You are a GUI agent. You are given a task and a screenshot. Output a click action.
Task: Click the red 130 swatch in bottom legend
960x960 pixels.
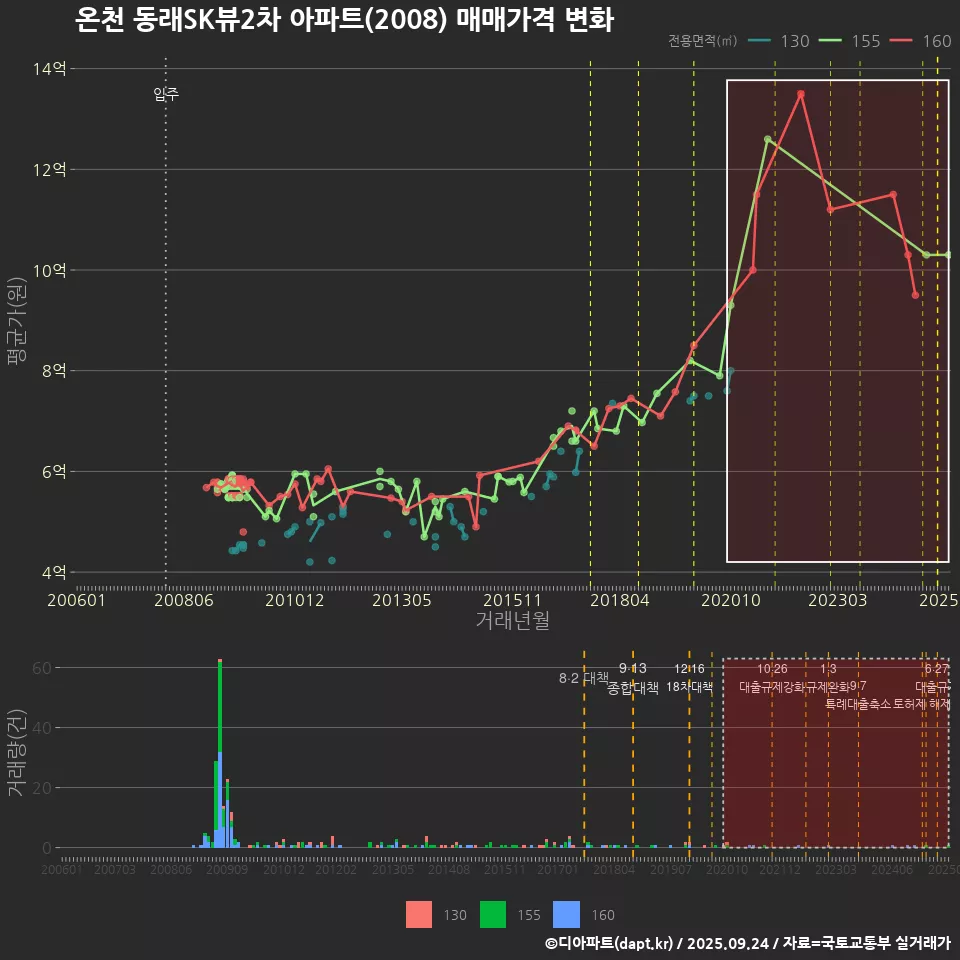click(x=419, y=914)
